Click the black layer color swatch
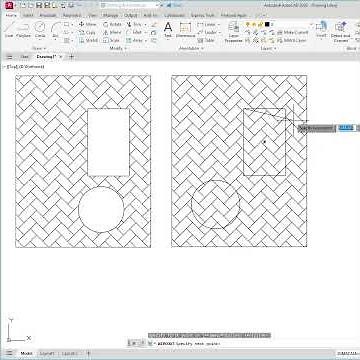360x360 pixels. pos(267,24)
